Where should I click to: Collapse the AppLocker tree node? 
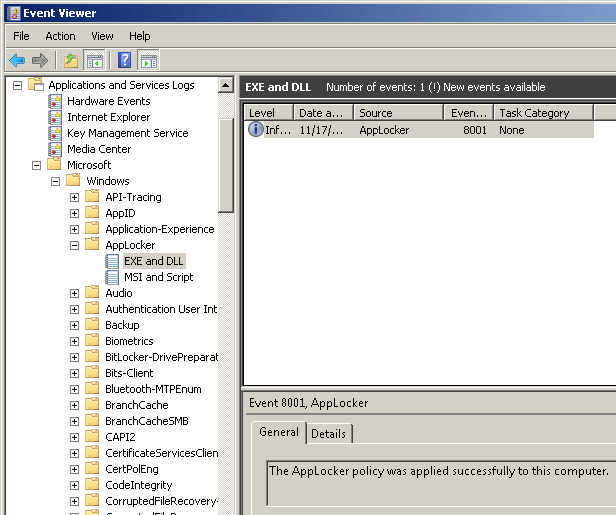point(74,246)
